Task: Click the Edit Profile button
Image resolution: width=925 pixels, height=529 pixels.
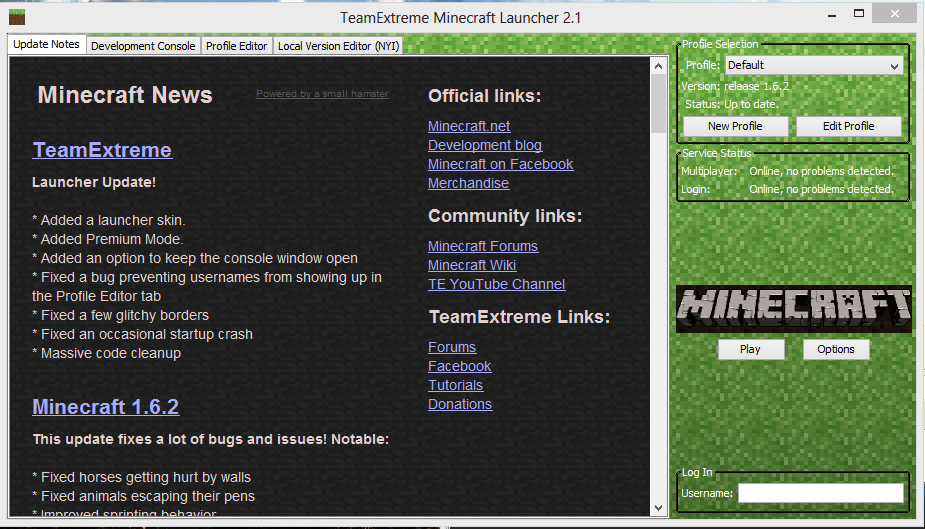Action: click(848, 126)
